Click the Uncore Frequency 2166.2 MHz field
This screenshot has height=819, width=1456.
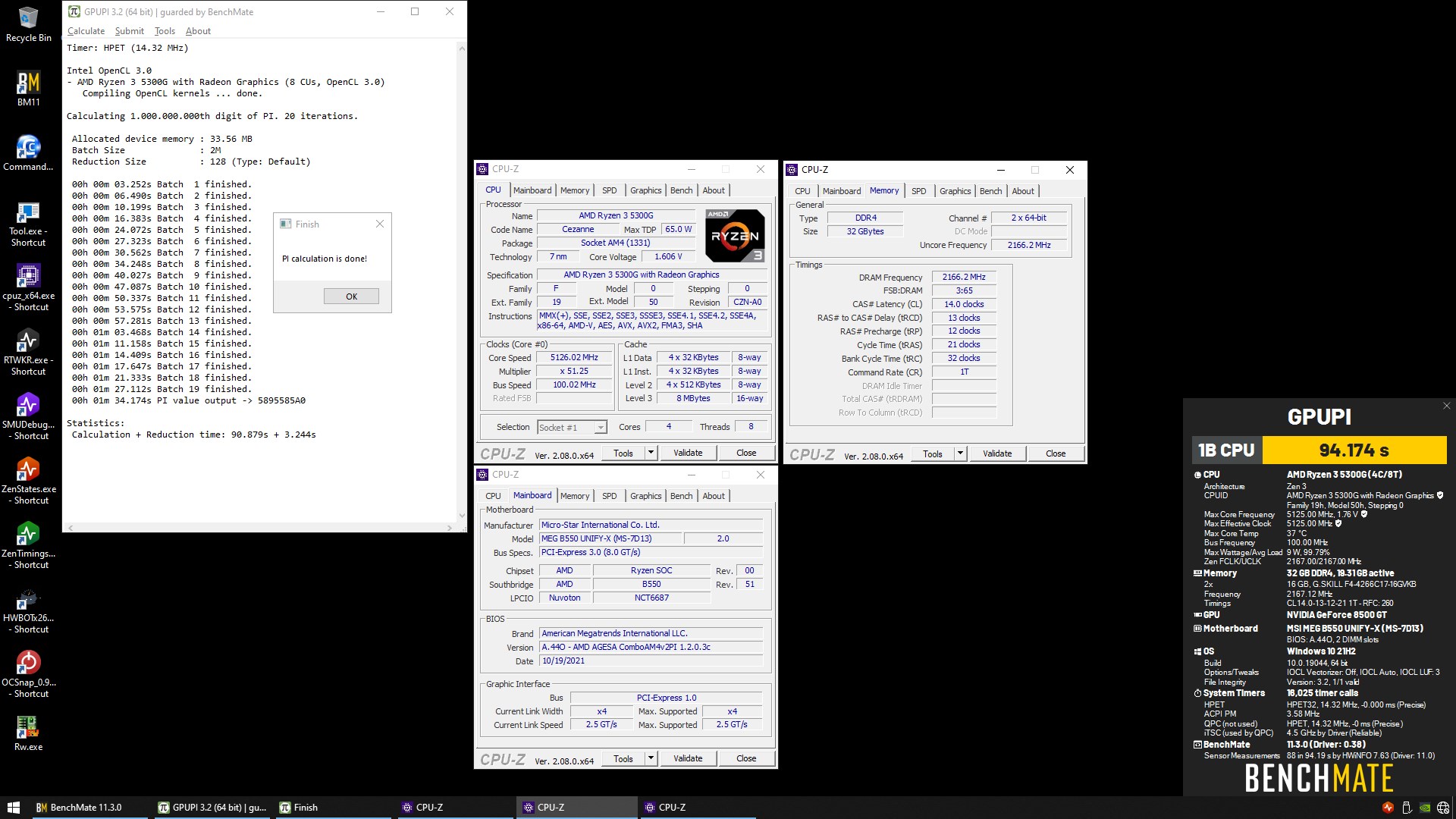point(1029,245)
